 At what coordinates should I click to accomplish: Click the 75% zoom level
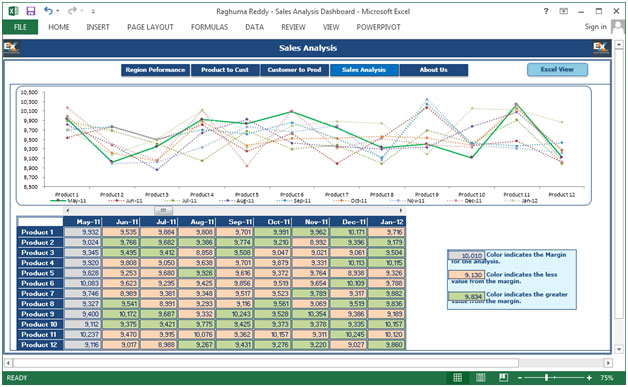[606, 378]
